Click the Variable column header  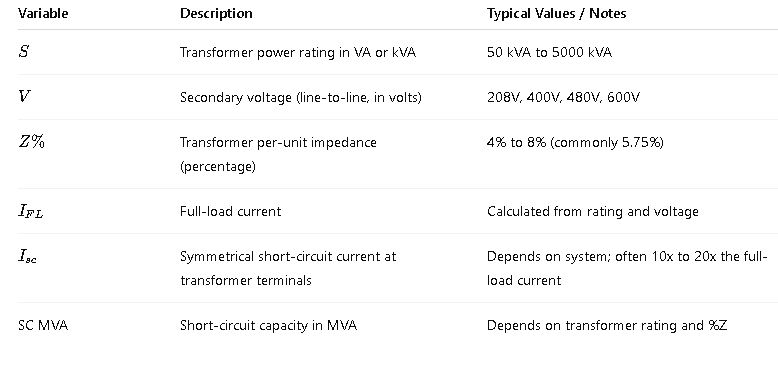coord(43,13)
